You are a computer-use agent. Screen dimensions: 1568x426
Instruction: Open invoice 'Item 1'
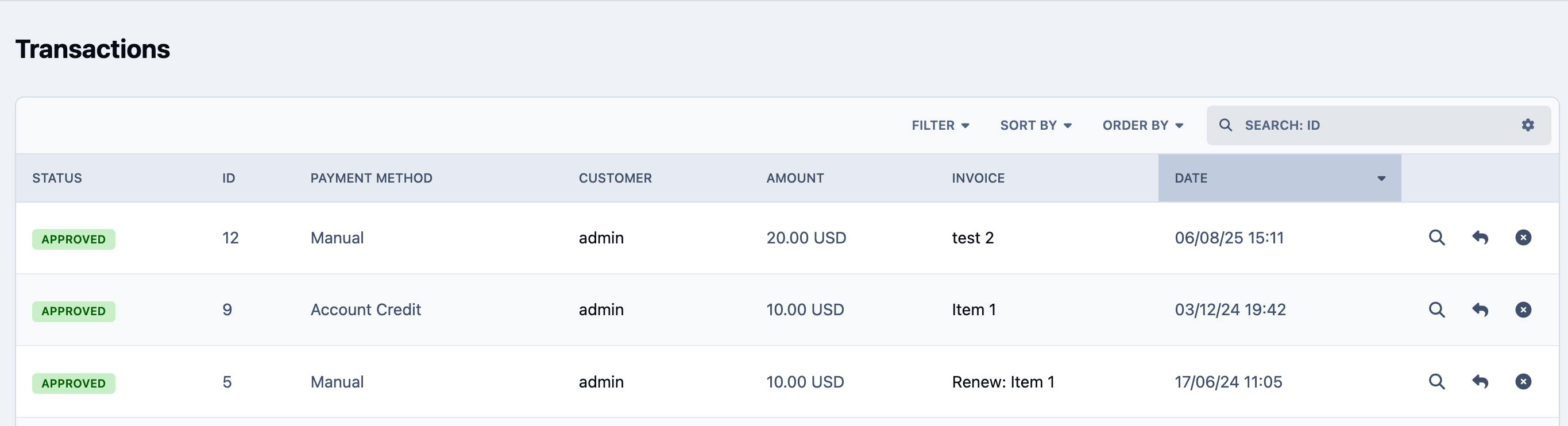974,310
